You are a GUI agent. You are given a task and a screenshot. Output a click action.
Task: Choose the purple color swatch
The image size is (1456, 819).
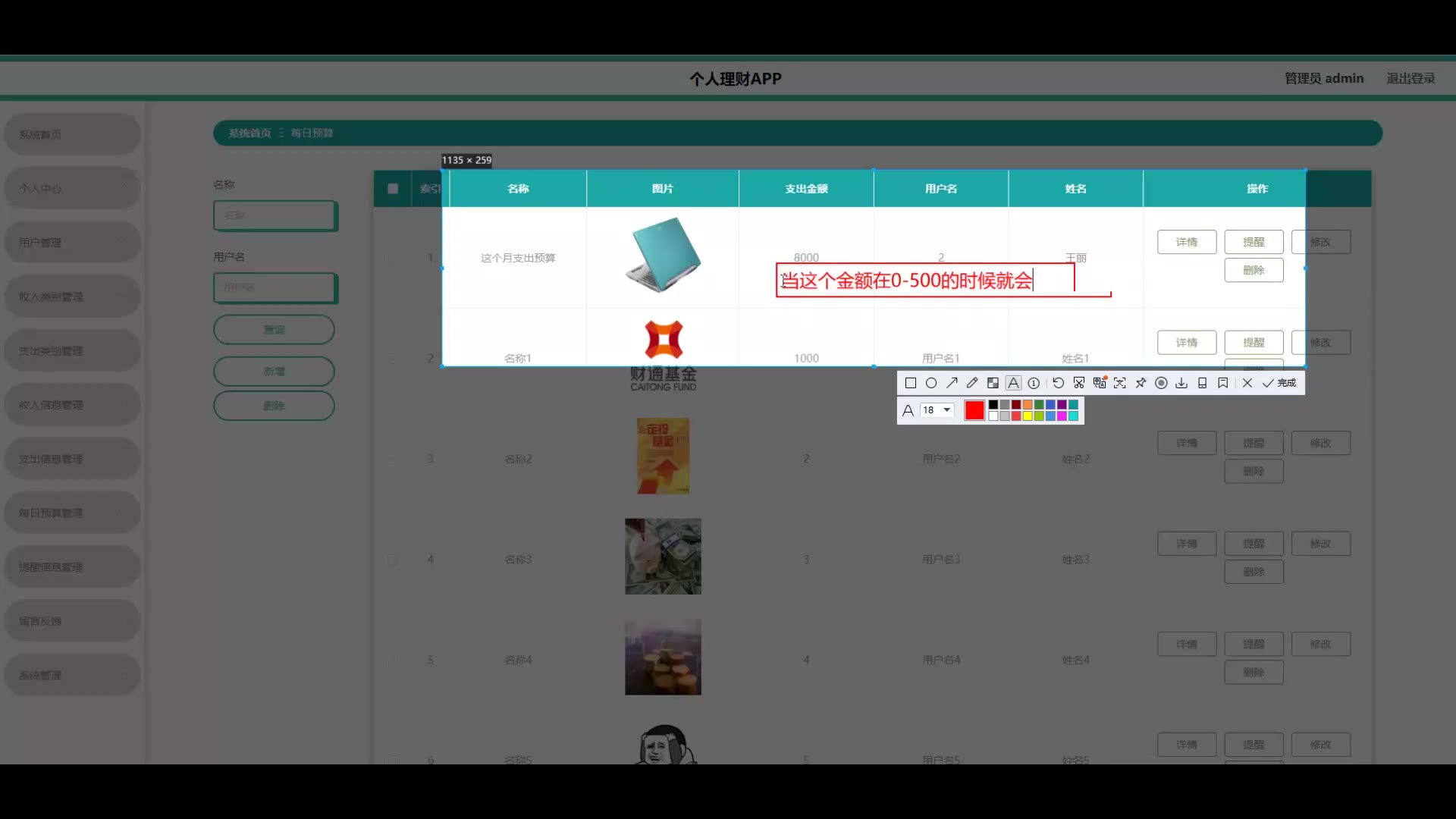coord(1062,405)
